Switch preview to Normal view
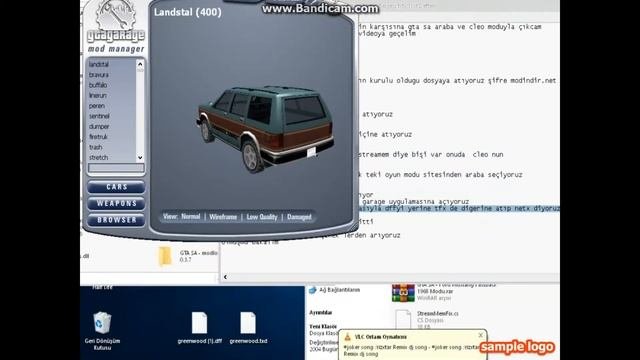The height and width of the screenshot is (360, 640). pyautogui.click(x=191, y=217)
